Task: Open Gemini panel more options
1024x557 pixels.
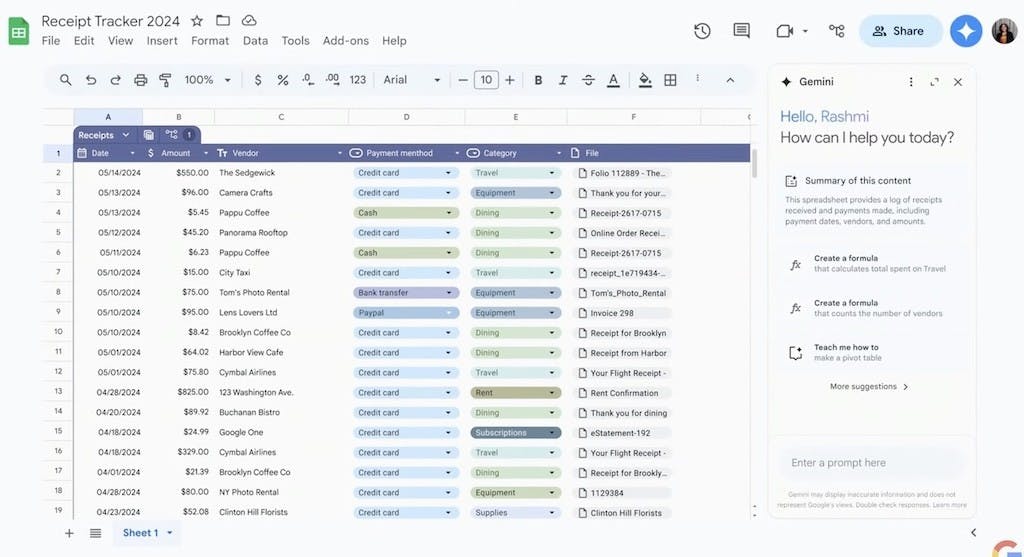Action: tap(911, 82)
